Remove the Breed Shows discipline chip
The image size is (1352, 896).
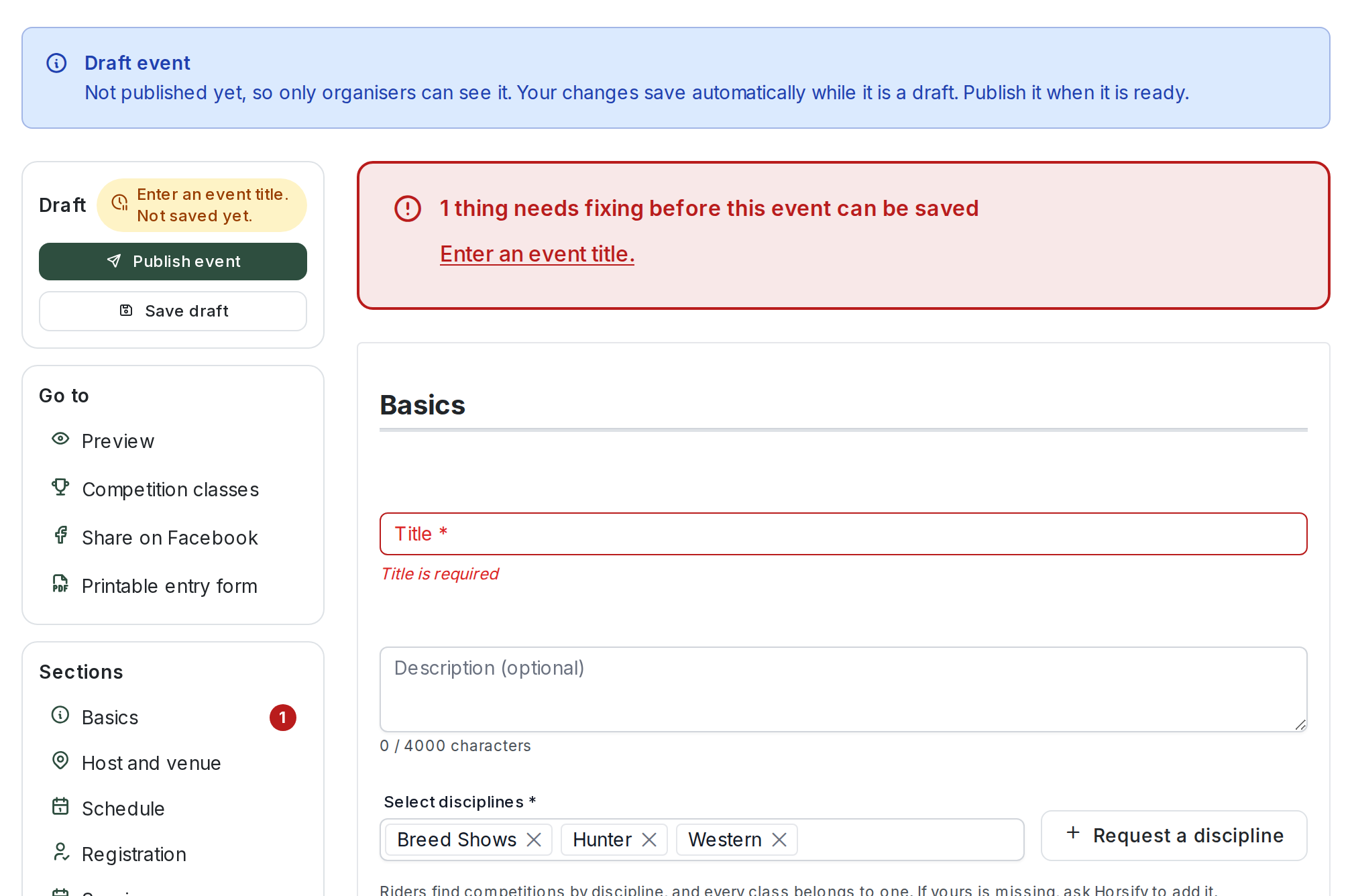point(534,840)
